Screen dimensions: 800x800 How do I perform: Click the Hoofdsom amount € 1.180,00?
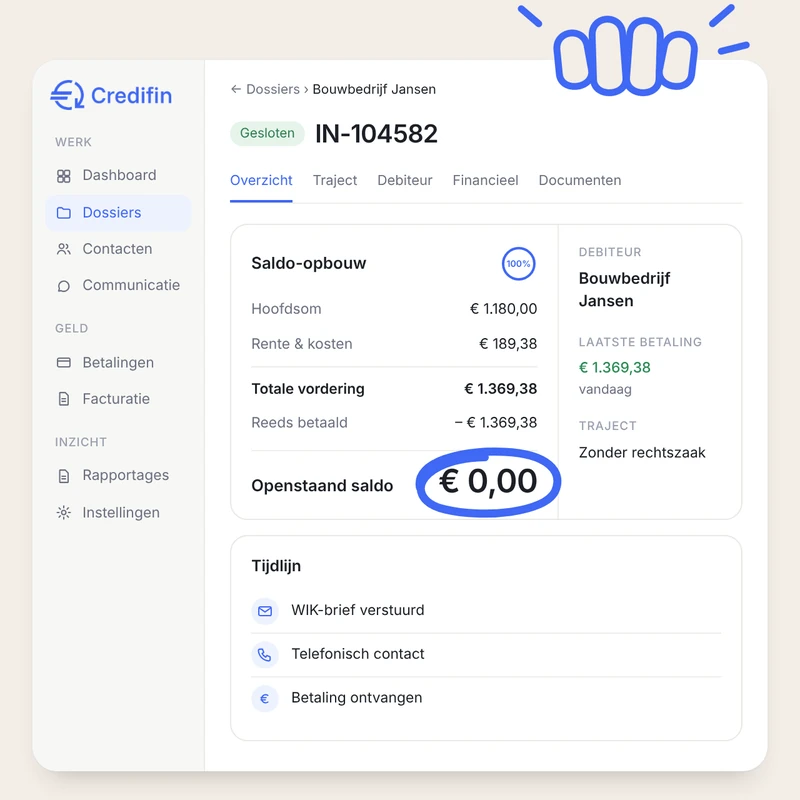504,309
